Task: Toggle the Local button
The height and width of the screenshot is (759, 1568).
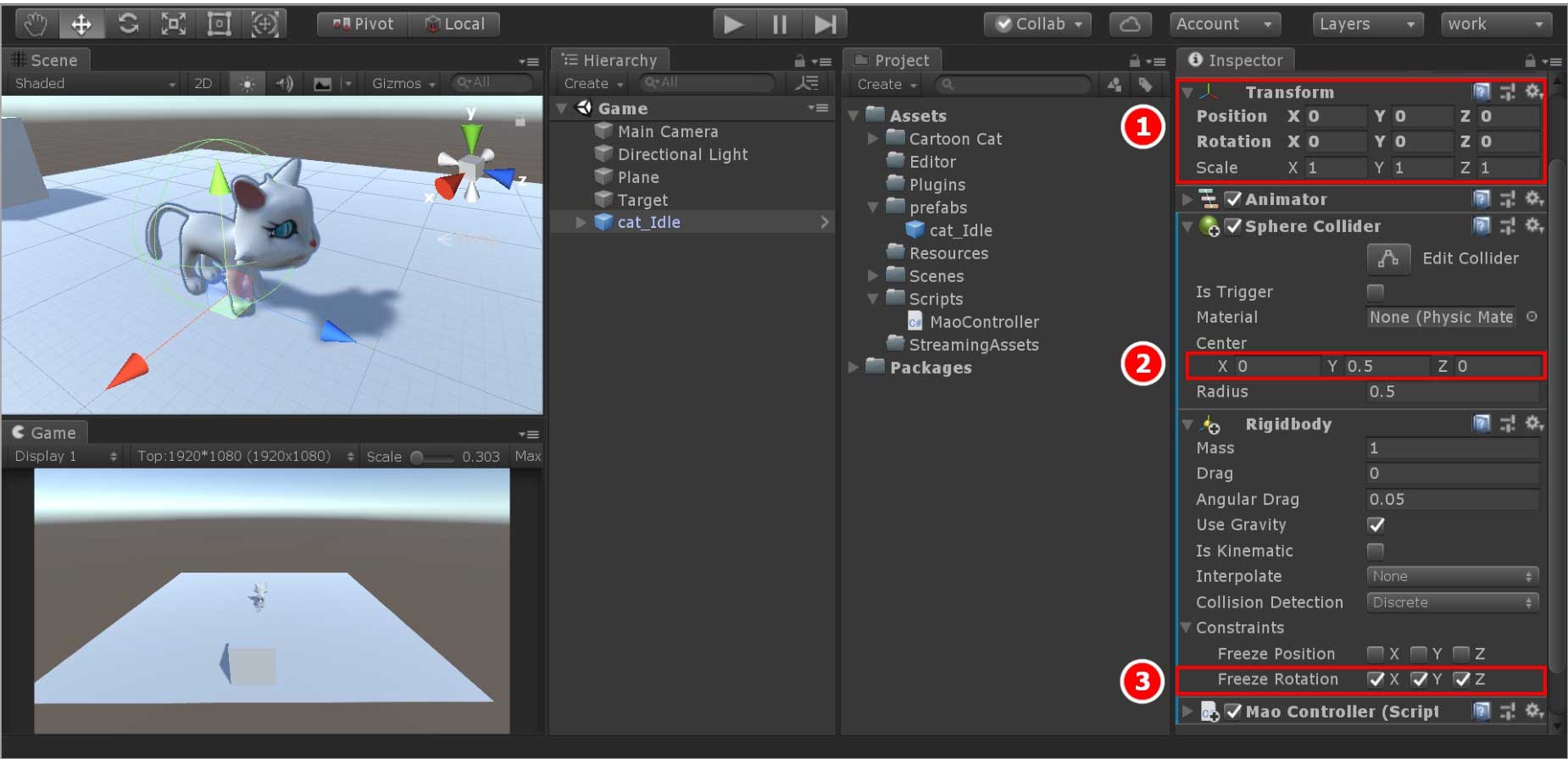Action: [x=454, y=24]
